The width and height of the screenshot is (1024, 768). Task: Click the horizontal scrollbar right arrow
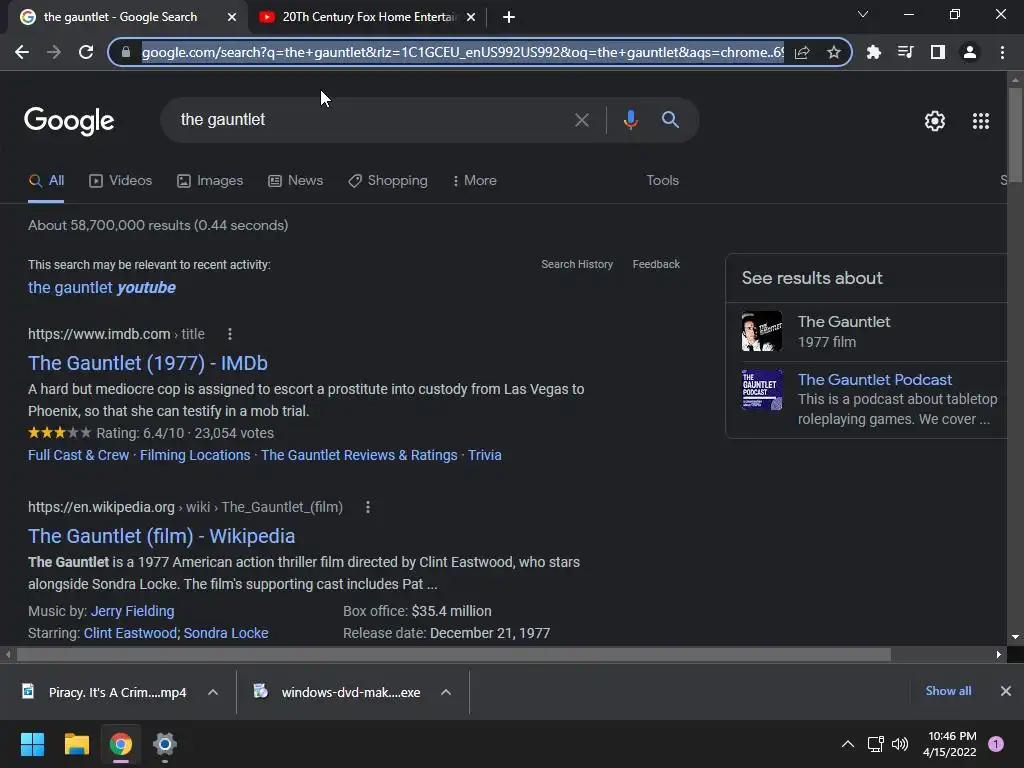[x=999, y=654]
